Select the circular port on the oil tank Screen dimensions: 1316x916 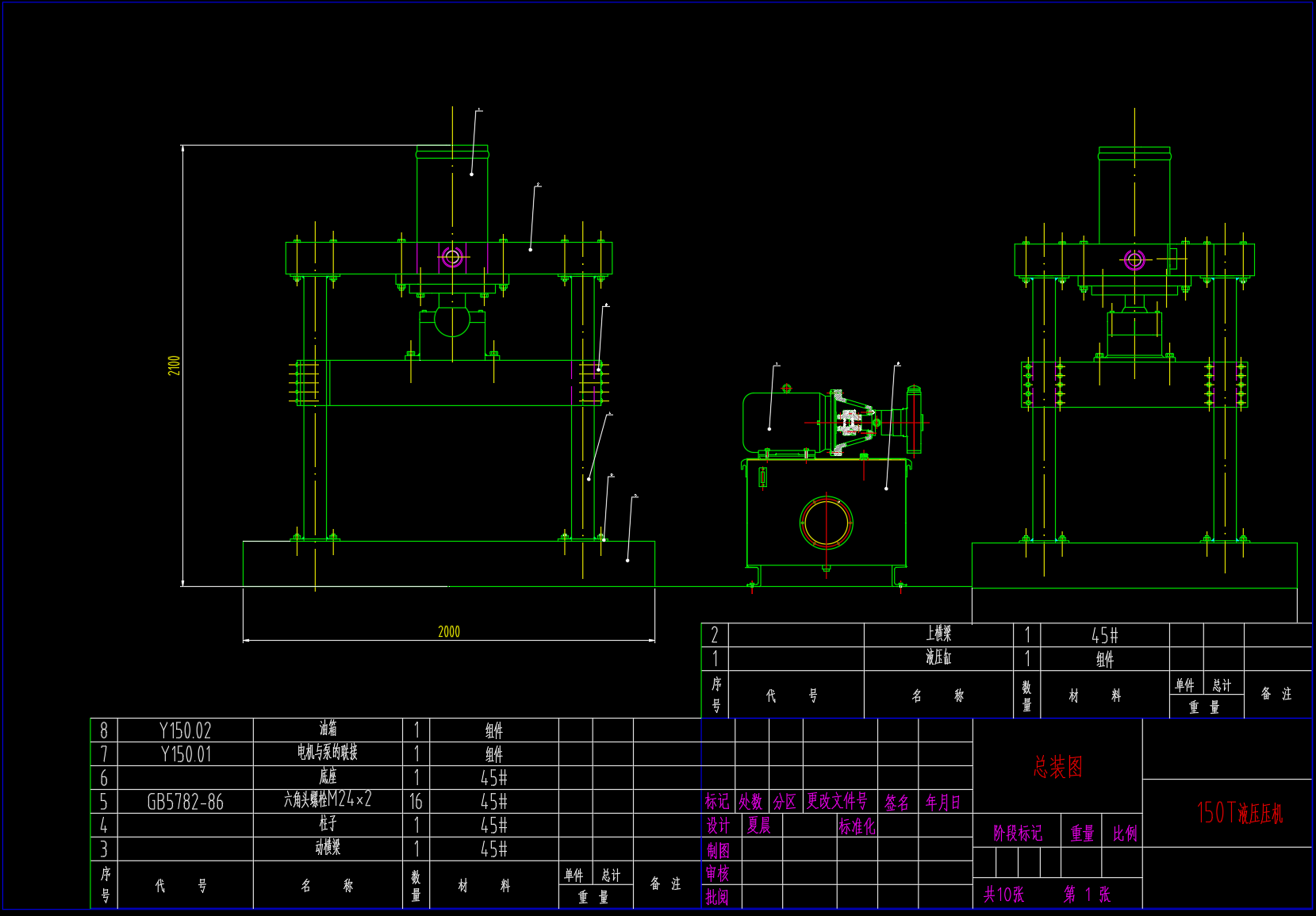coord(826,523)
